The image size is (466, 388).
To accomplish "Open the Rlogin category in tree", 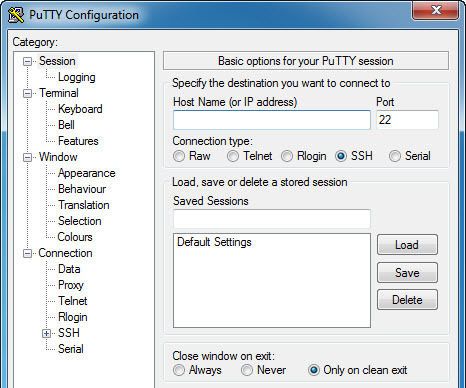I will (73, 317).
